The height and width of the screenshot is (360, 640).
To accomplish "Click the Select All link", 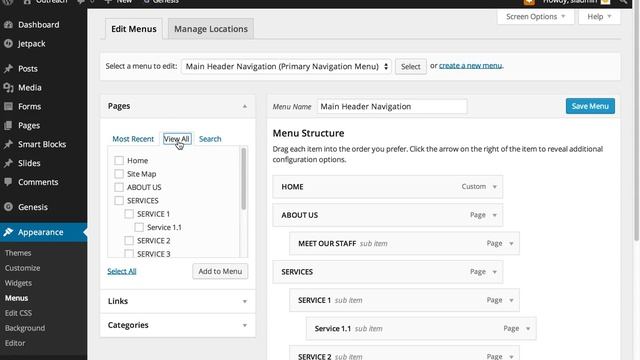I will tap(122, 271).
